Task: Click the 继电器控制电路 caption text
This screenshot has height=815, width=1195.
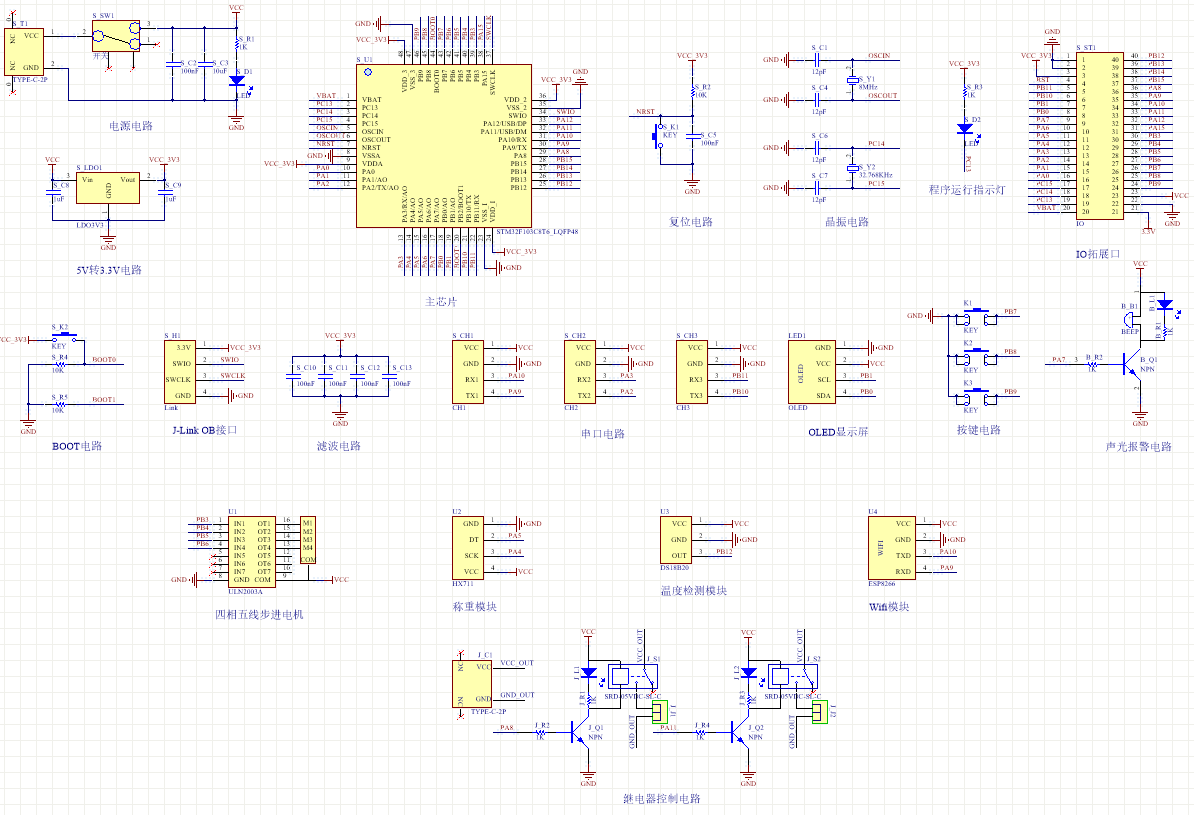Action: (x=662, y=798)
